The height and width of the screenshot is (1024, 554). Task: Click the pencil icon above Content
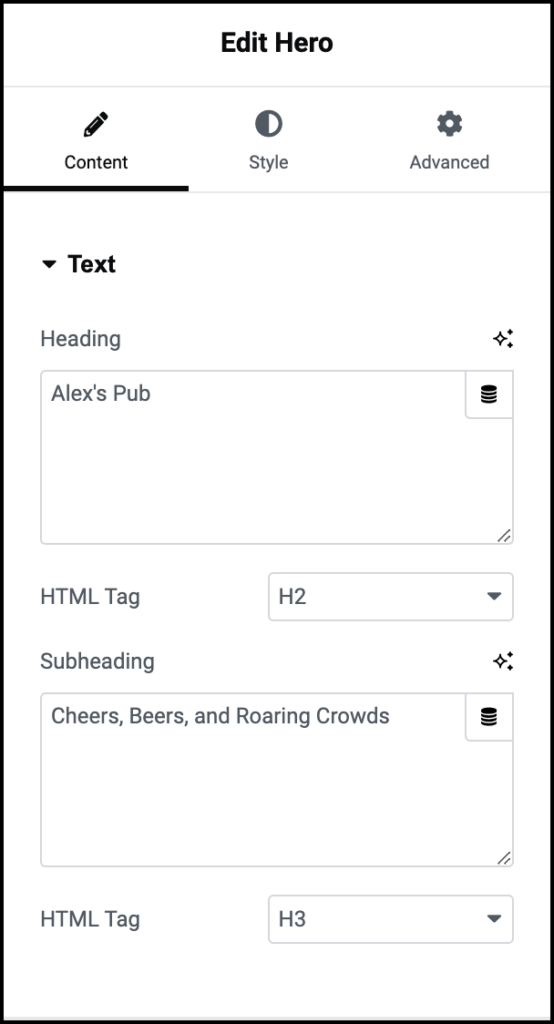pos(96,124)
